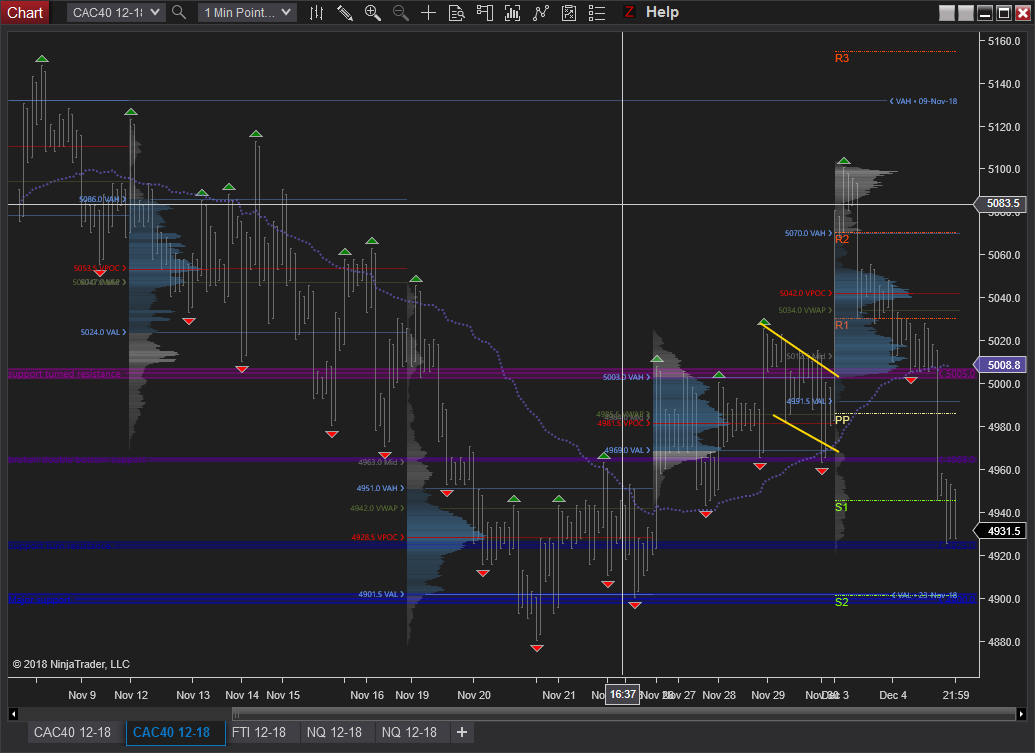Click the 4951.0 VAH label

click(x=380, y=488)
